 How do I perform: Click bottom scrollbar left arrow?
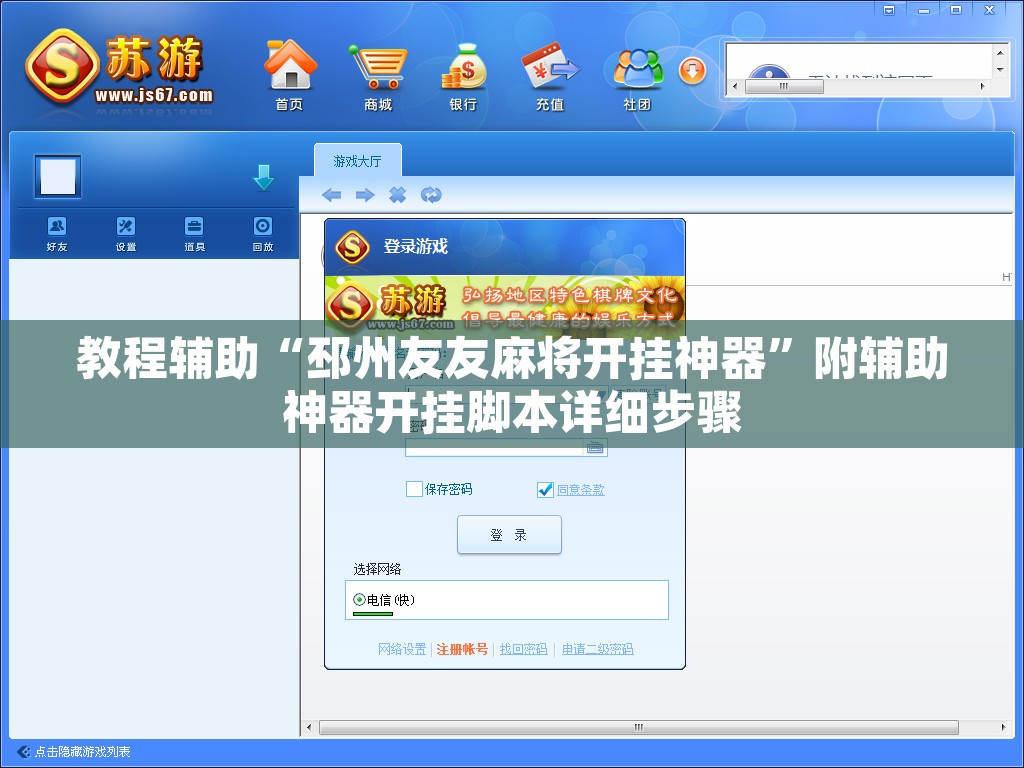click(310, 728)
